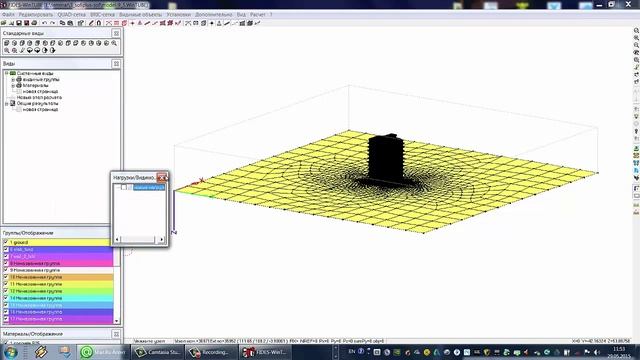The height and width of the screenshot is (360, 640).
Task: Close the Нагрузки/Видимо popup window
Action: (x=162, y=178)
